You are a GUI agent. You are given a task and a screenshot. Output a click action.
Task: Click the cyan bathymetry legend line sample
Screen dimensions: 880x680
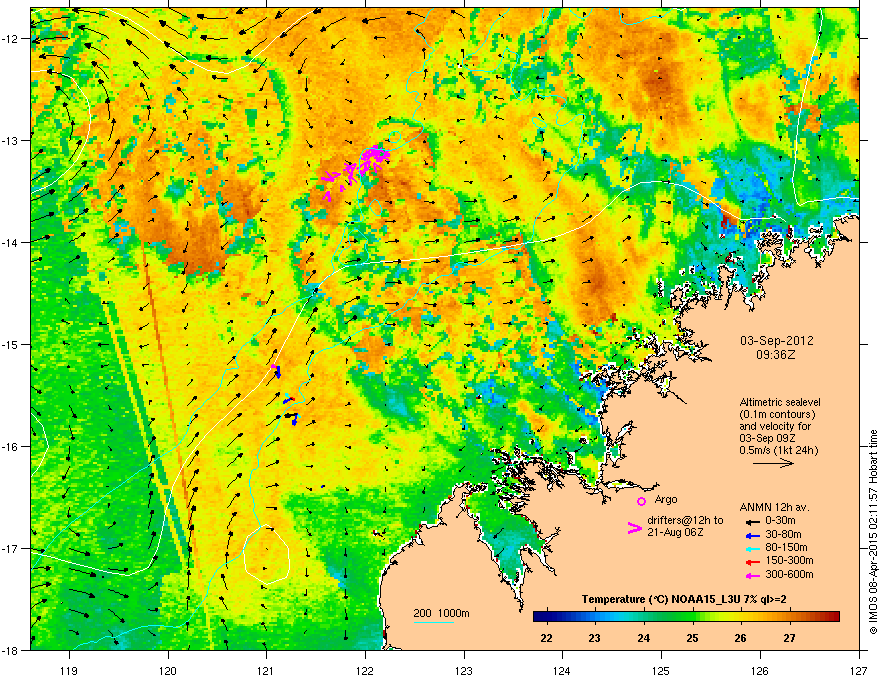click(434, 622)
